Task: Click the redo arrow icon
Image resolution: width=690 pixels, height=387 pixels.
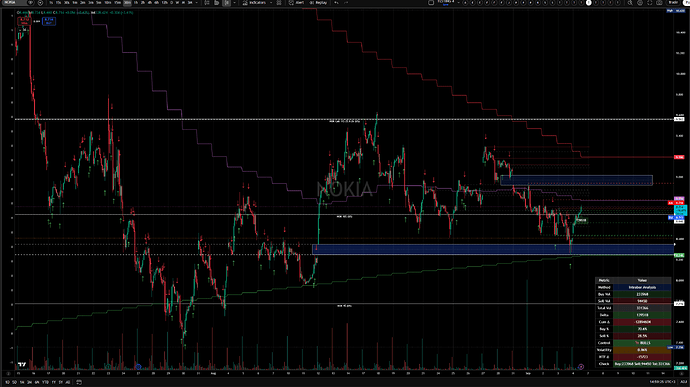Action: (346, 2)
